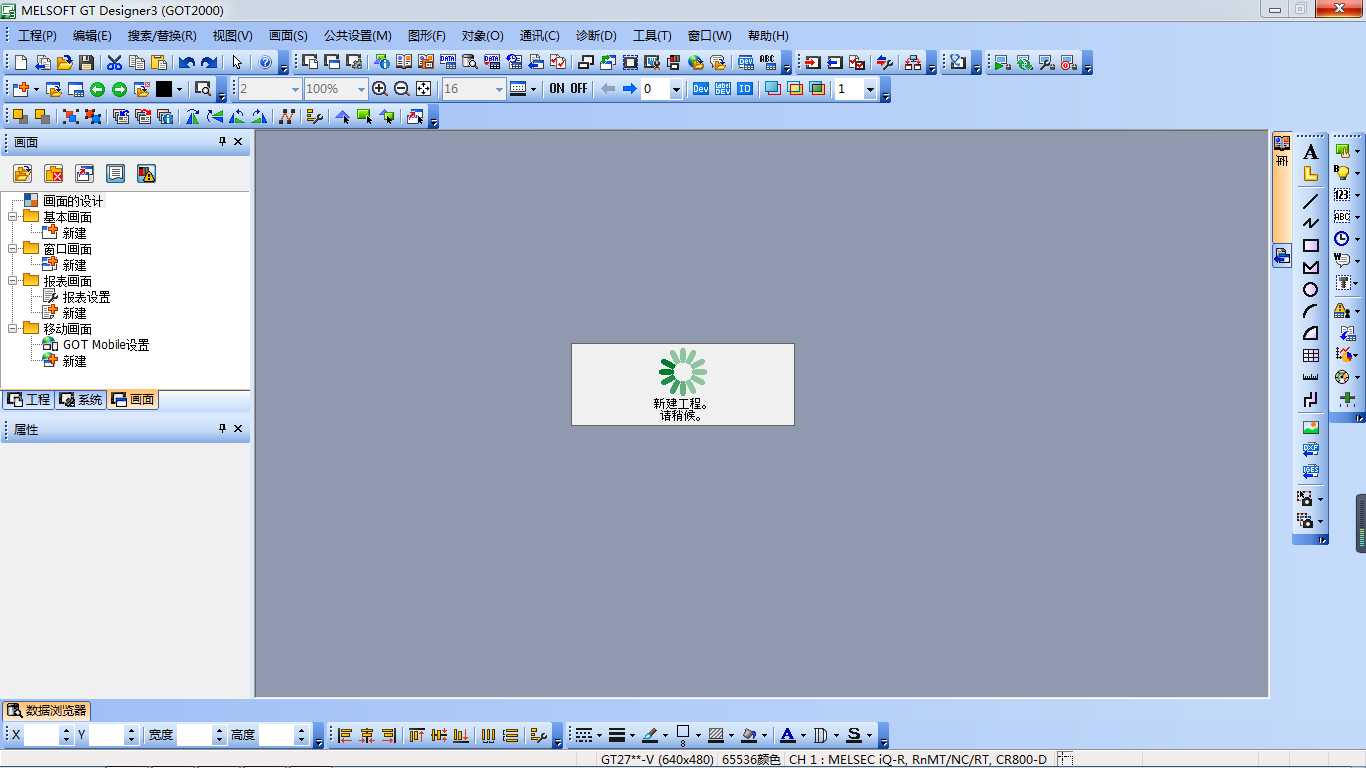Select GOT Mobile设置 in the tree
The image size is (1366, 768).
point(106,345)
